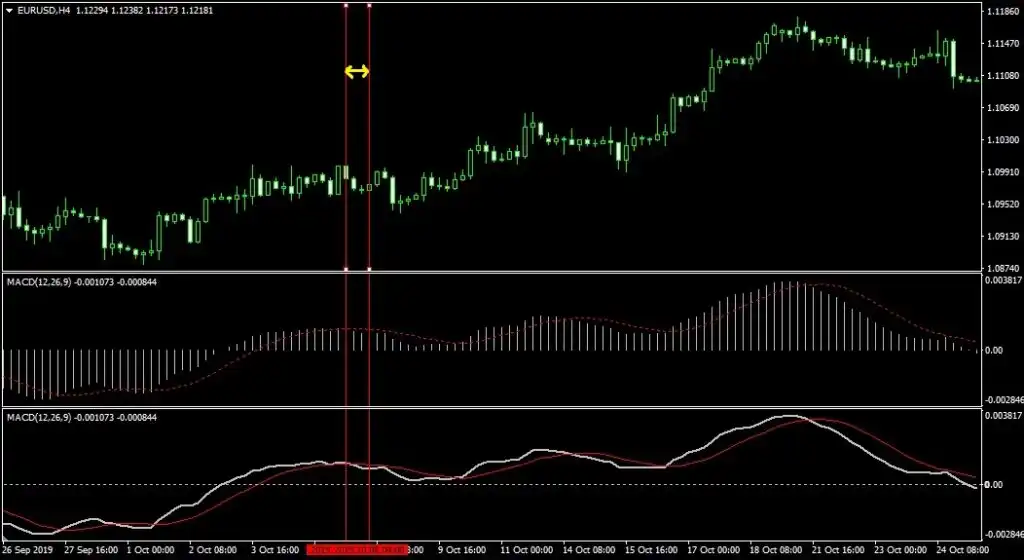Click the -0.002846 value on histogram MACD scale
Image resolution: width=1024 pixels, height=560 pixels.
1001,398
